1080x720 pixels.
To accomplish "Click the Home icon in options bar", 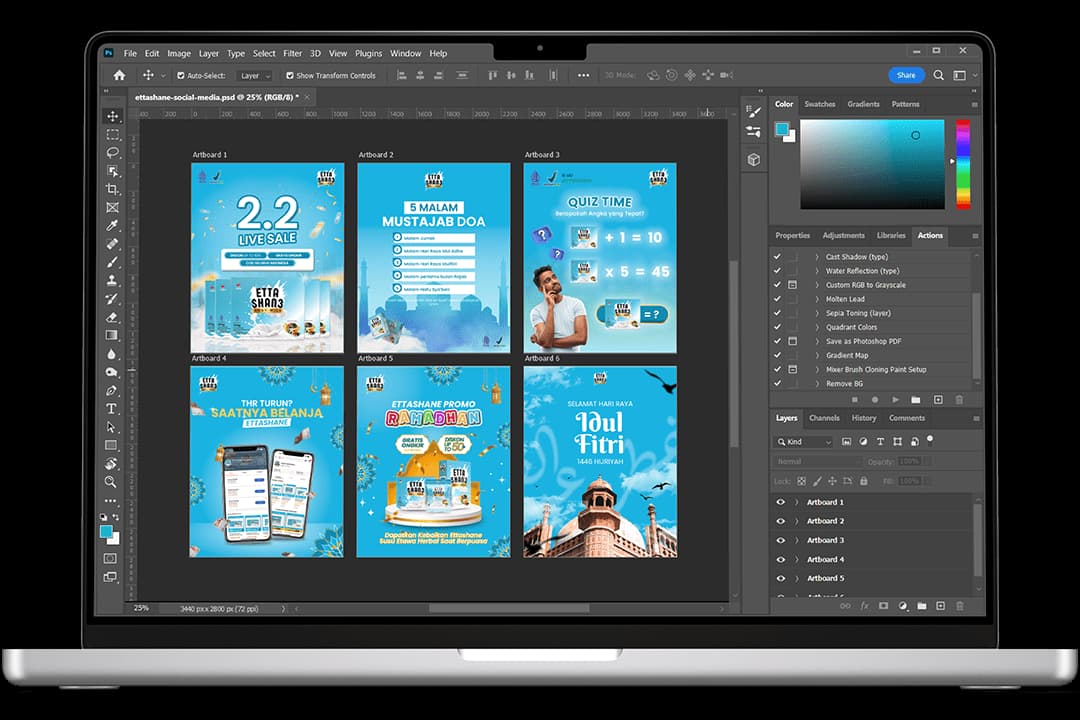I will pyautogui.click(x=119, y=75).
